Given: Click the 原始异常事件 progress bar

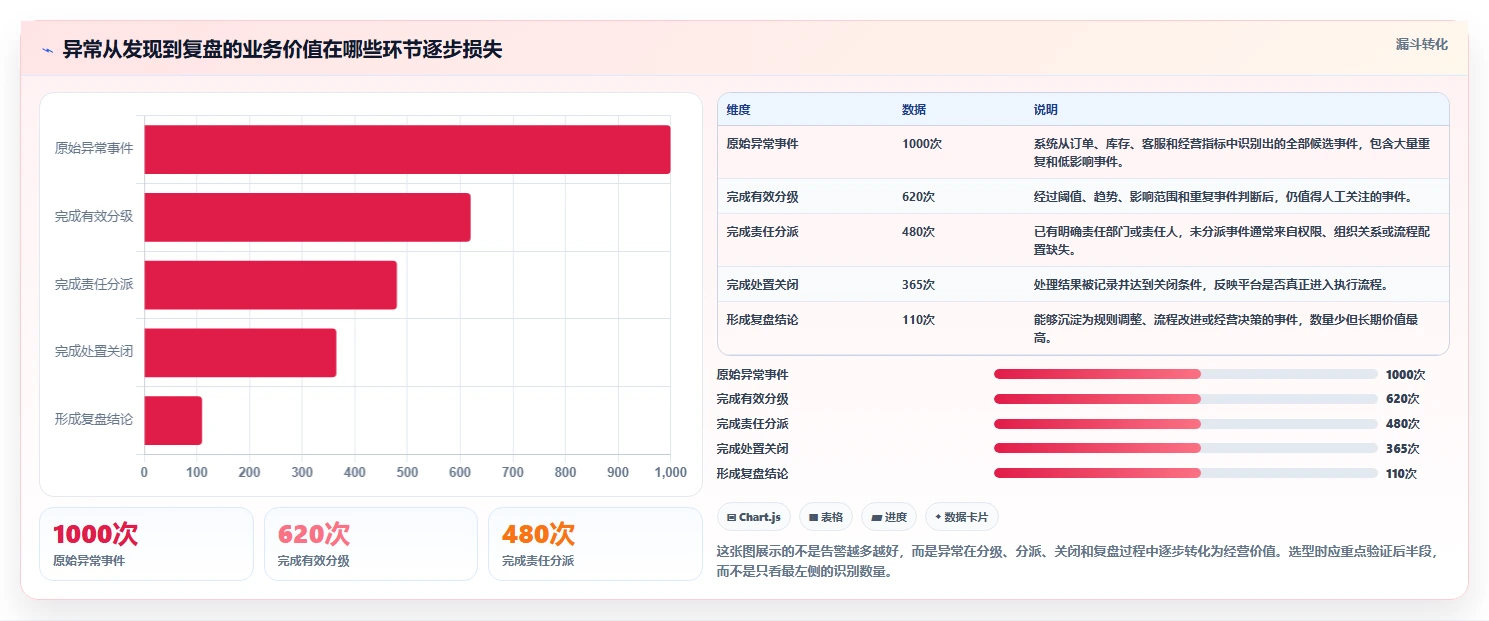Looking at the screenshot, I should pyautogui.click(x=1186, y=374).
